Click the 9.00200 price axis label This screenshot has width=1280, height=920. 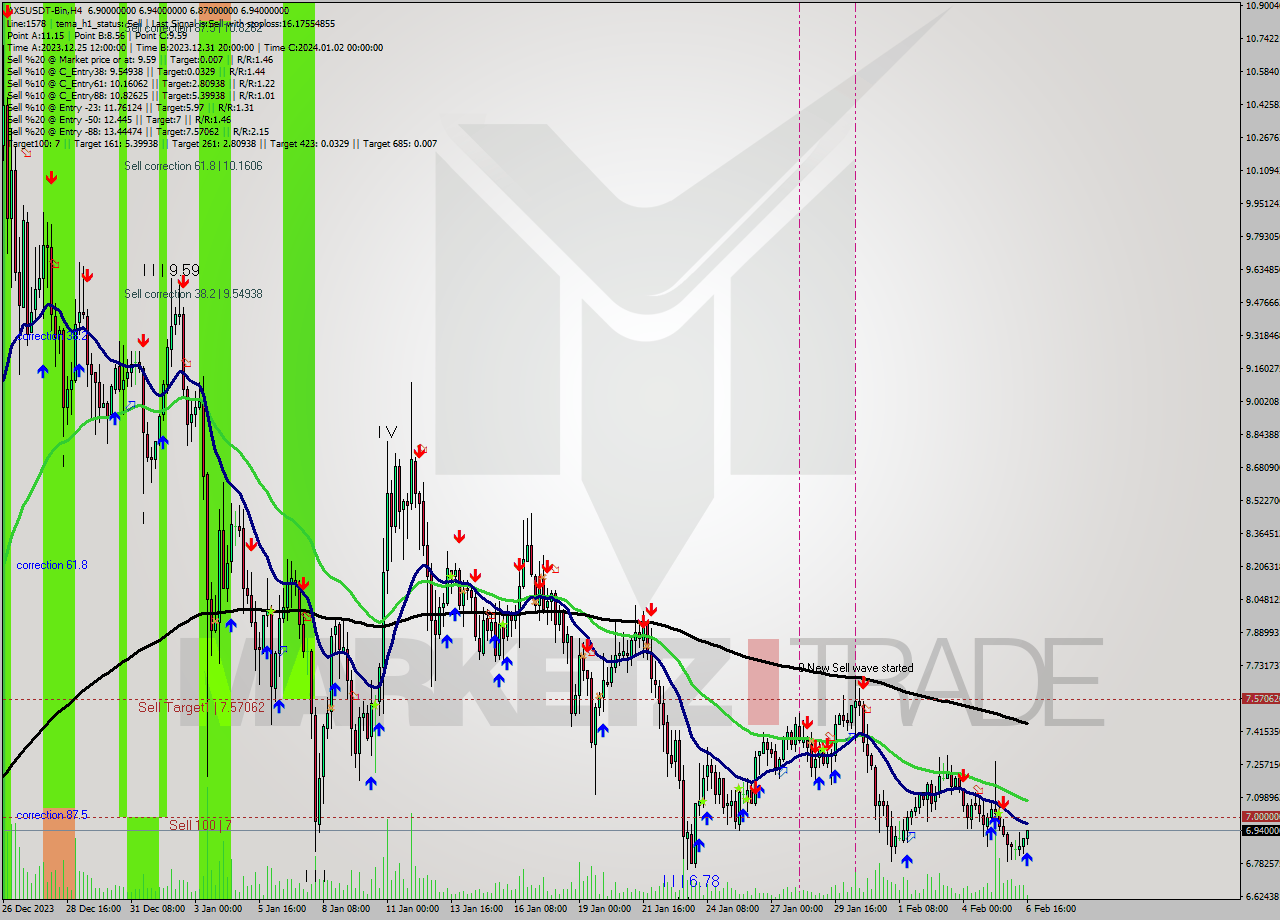1262,401
